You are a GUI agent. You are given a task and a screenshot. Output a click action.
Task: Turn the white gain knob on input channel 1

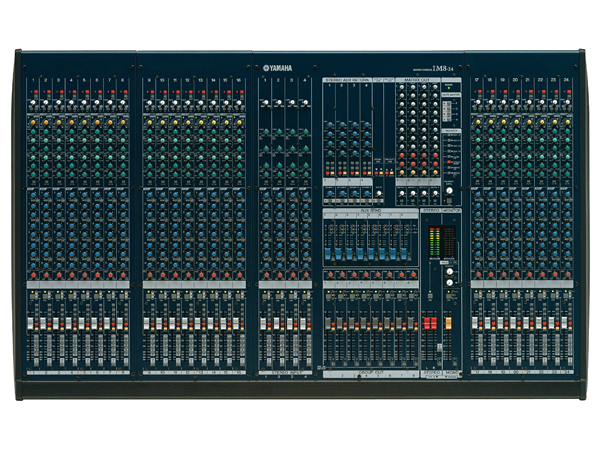click(33, 103)
